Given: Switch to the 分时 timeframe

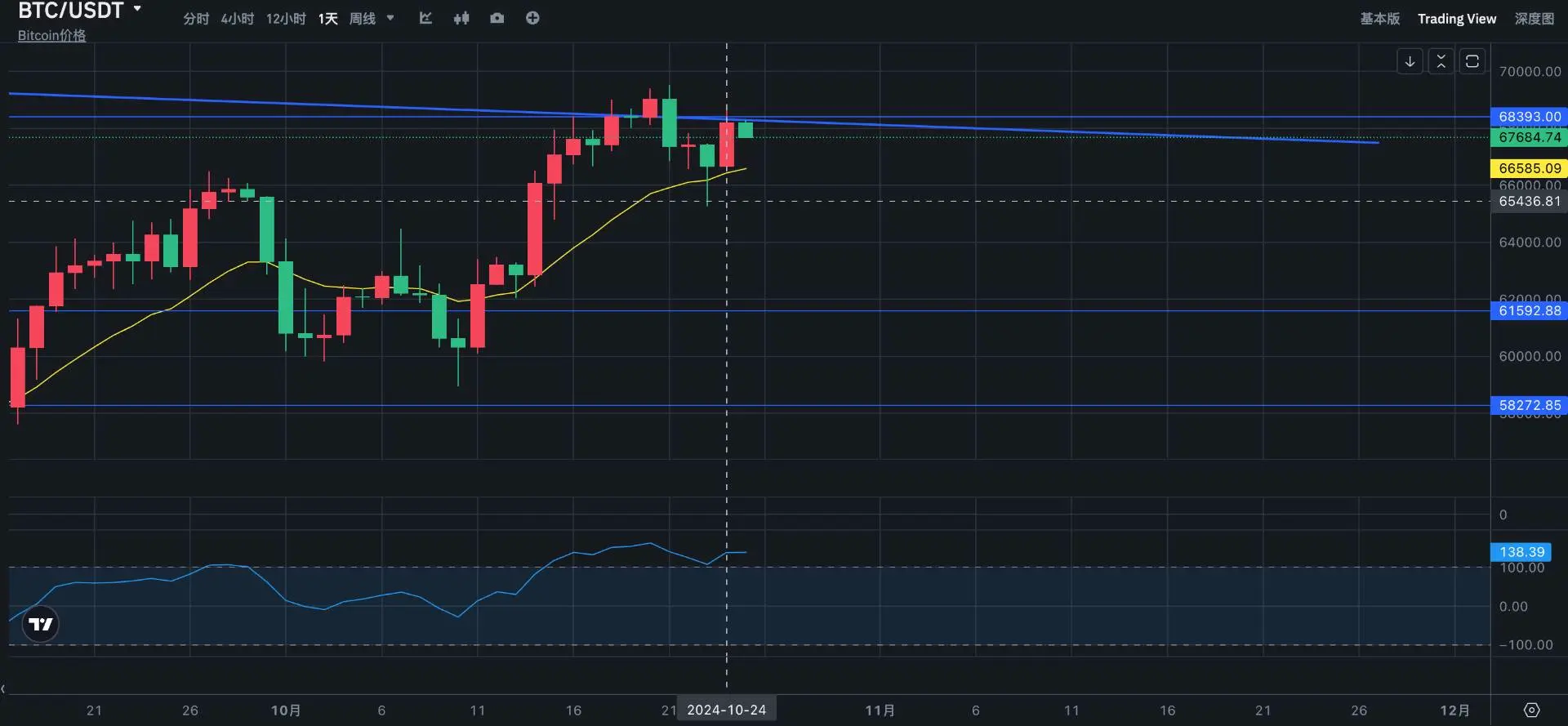Looking at the screenshot, I should pos(196,19).
